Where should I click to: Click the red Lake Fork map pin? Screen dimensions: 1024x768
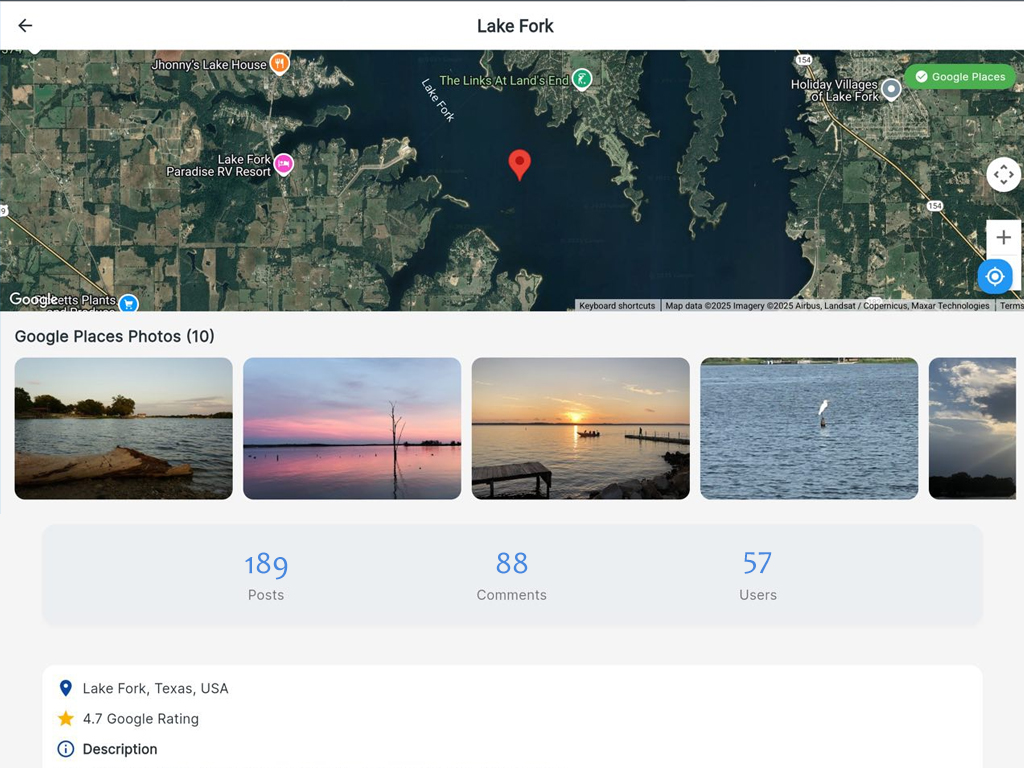[x=519, y=165]
